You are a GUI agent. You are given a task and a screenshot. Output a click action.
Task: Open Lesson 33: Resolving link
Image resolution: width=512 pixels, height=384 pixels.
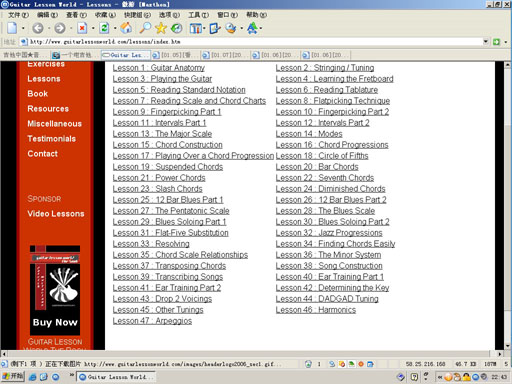(151, 244)
